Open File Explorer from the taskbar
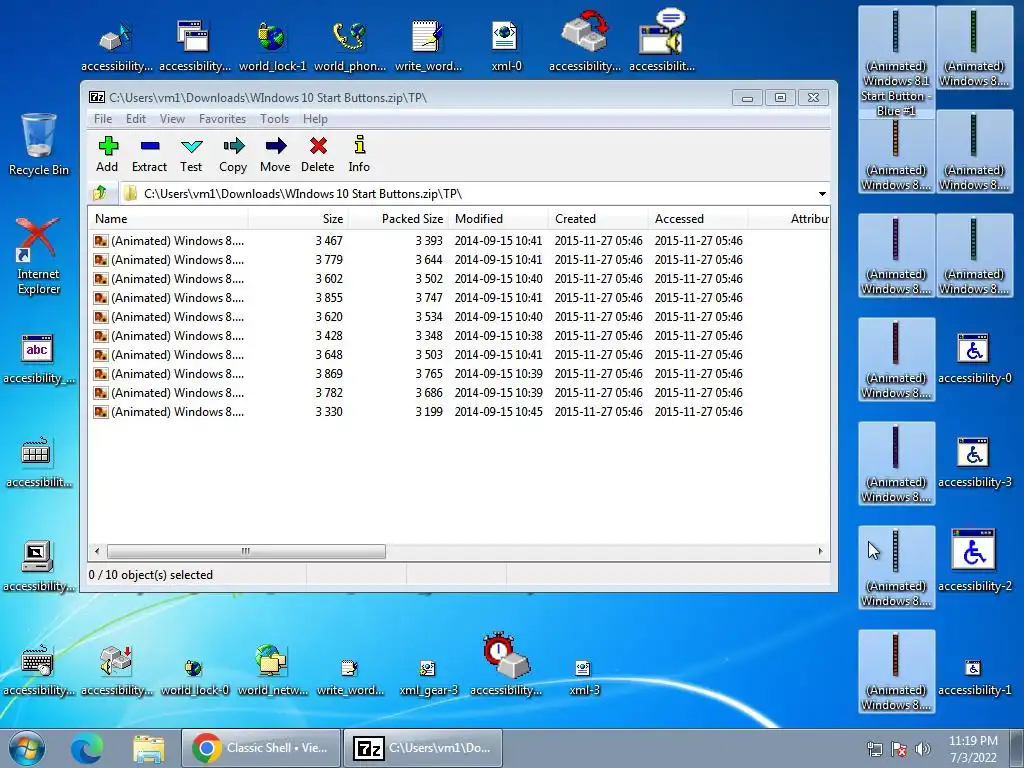Viewport: 1024px width, 768px height. click(149, 748)
